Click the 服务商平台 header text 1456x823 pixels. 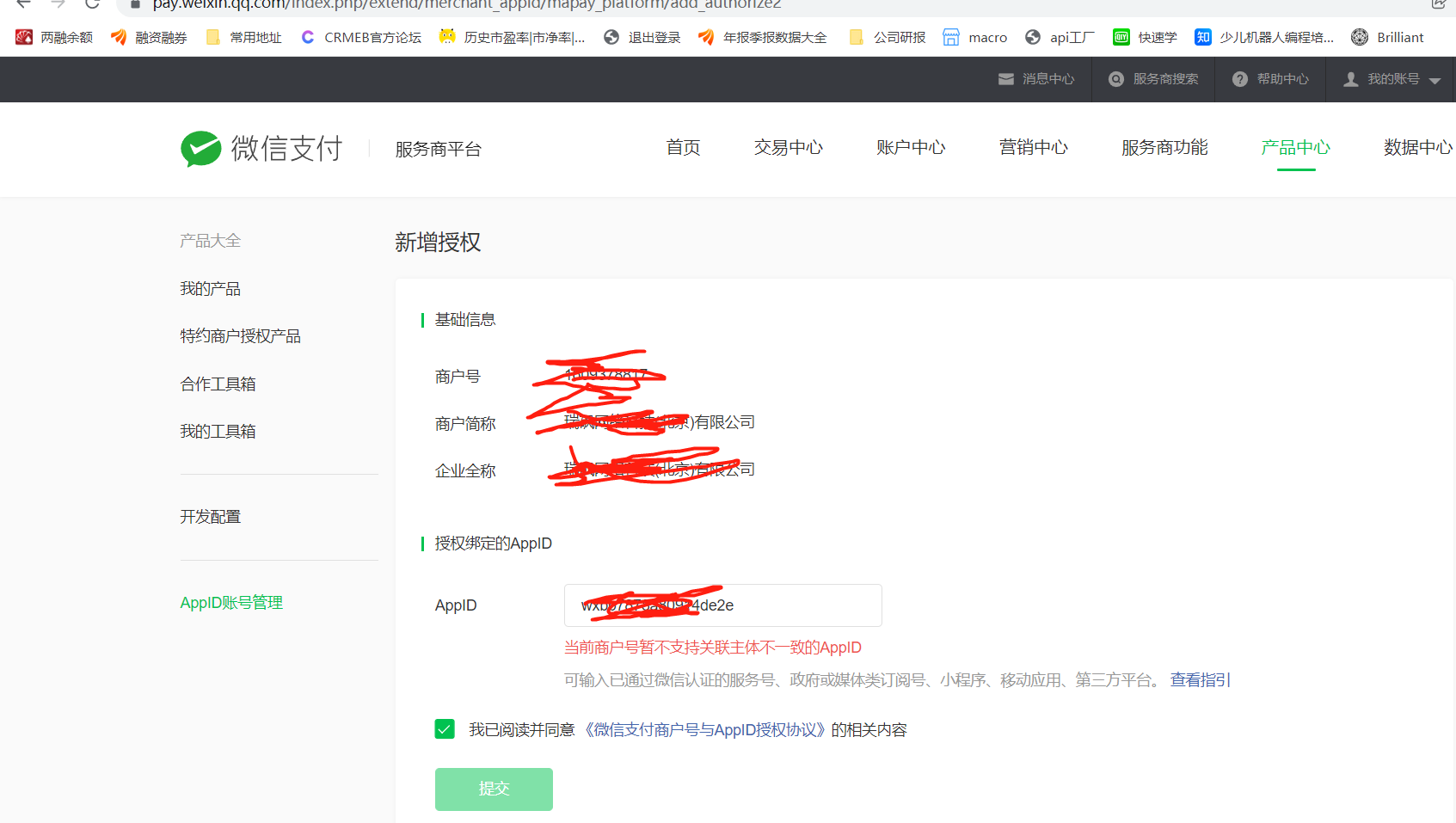[x=439, y=150]
